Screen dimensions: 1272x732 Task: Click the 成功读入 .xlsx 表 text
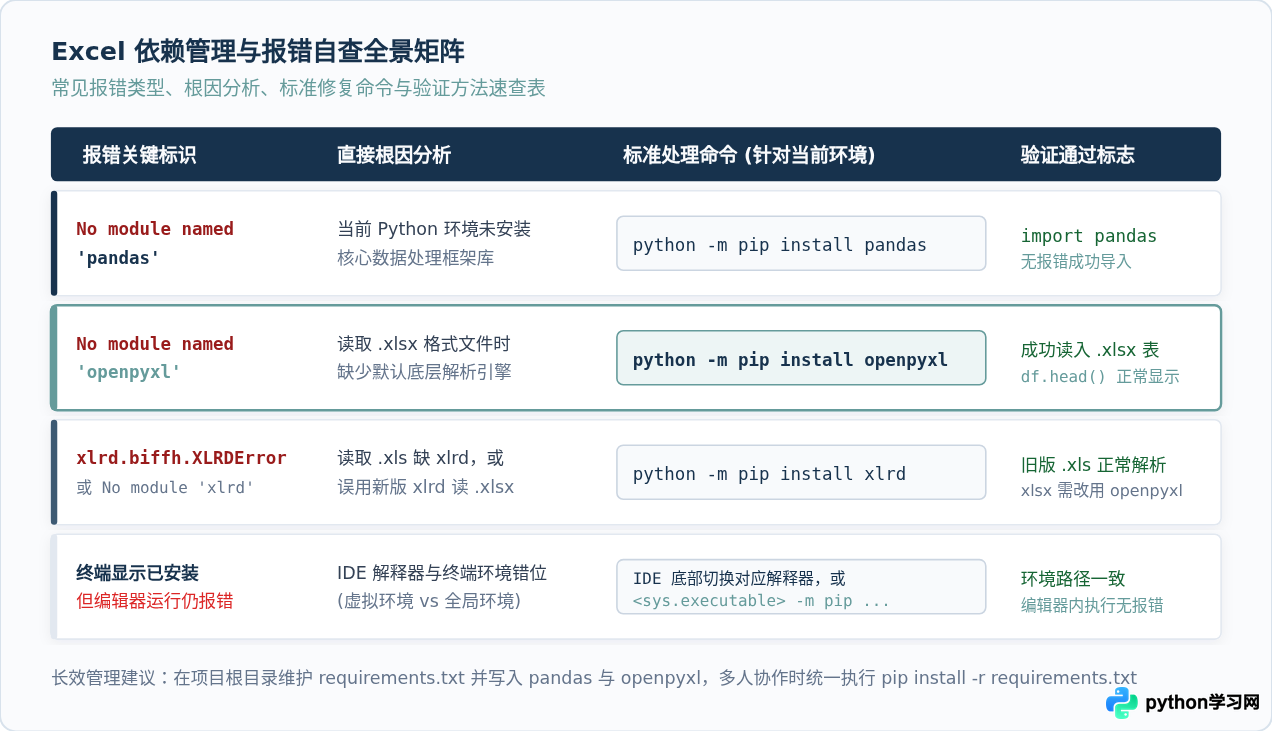[x=1090, y=350]
